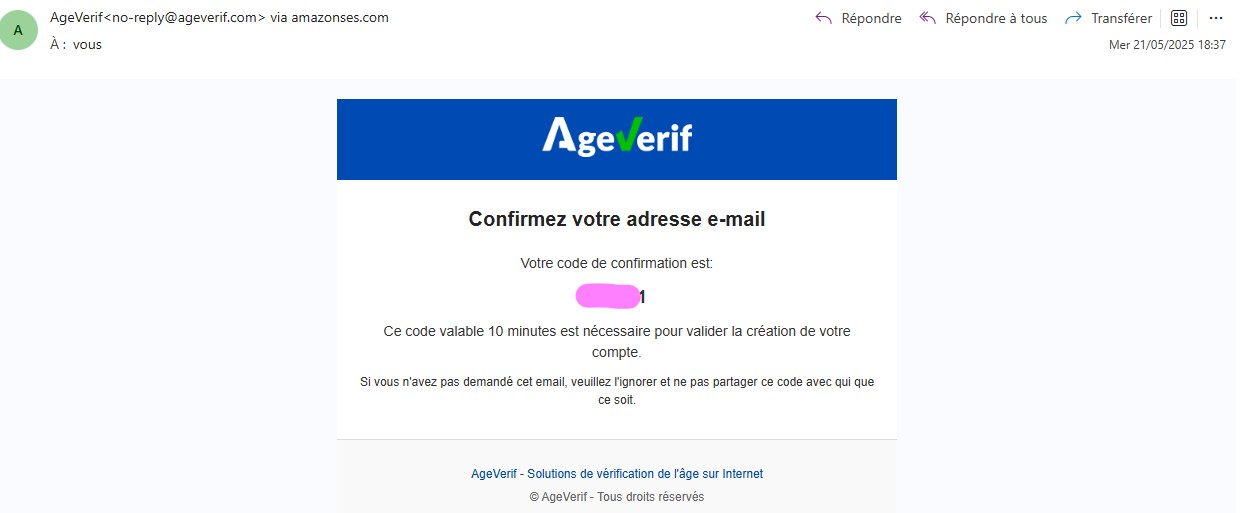Viewport: 1240px width, 513px height.
Task: Click the "À :" recipient label
Action: pos(59,45)
